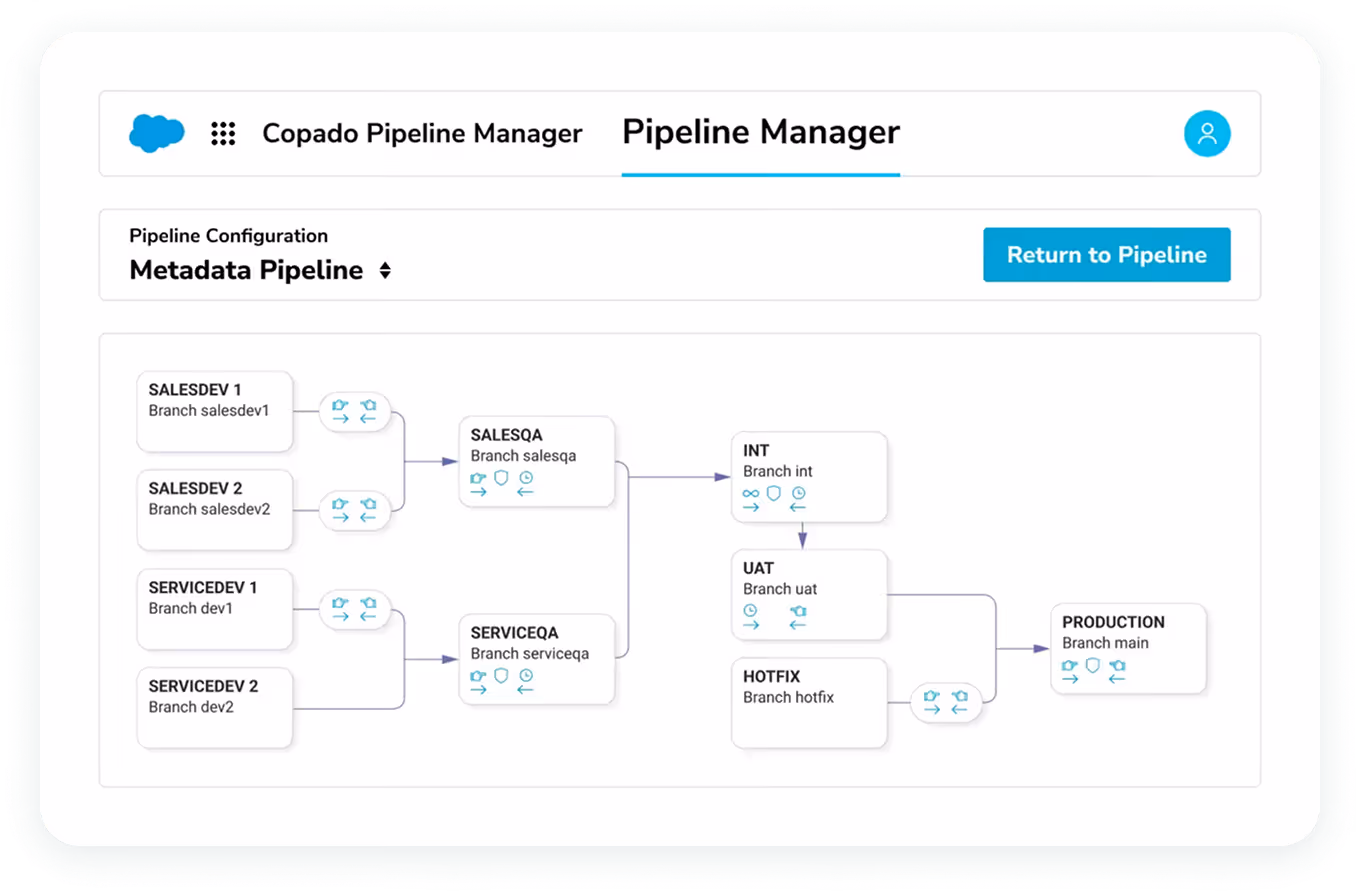Click the clock icon in INT
The image size is (1360, 894).
tap(798, 493)
